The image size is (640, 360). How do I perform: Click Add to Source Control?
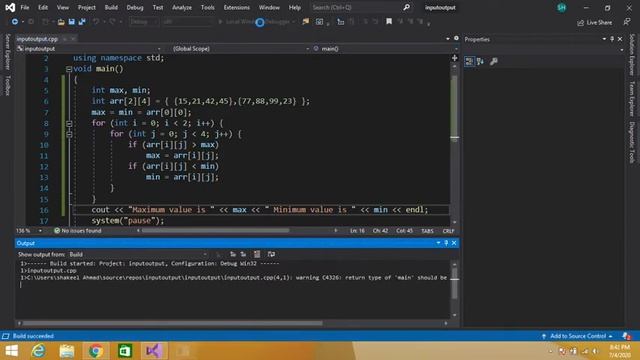pyautogui.click(x=577, y=336)
